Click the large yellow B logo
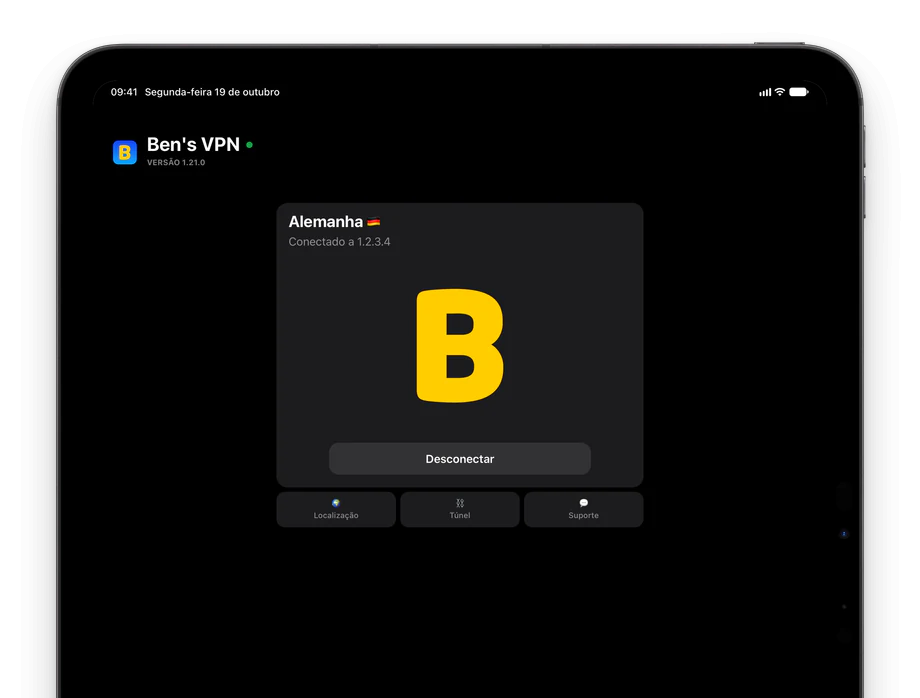Screen dimensions: 920x698 (459, 345)
